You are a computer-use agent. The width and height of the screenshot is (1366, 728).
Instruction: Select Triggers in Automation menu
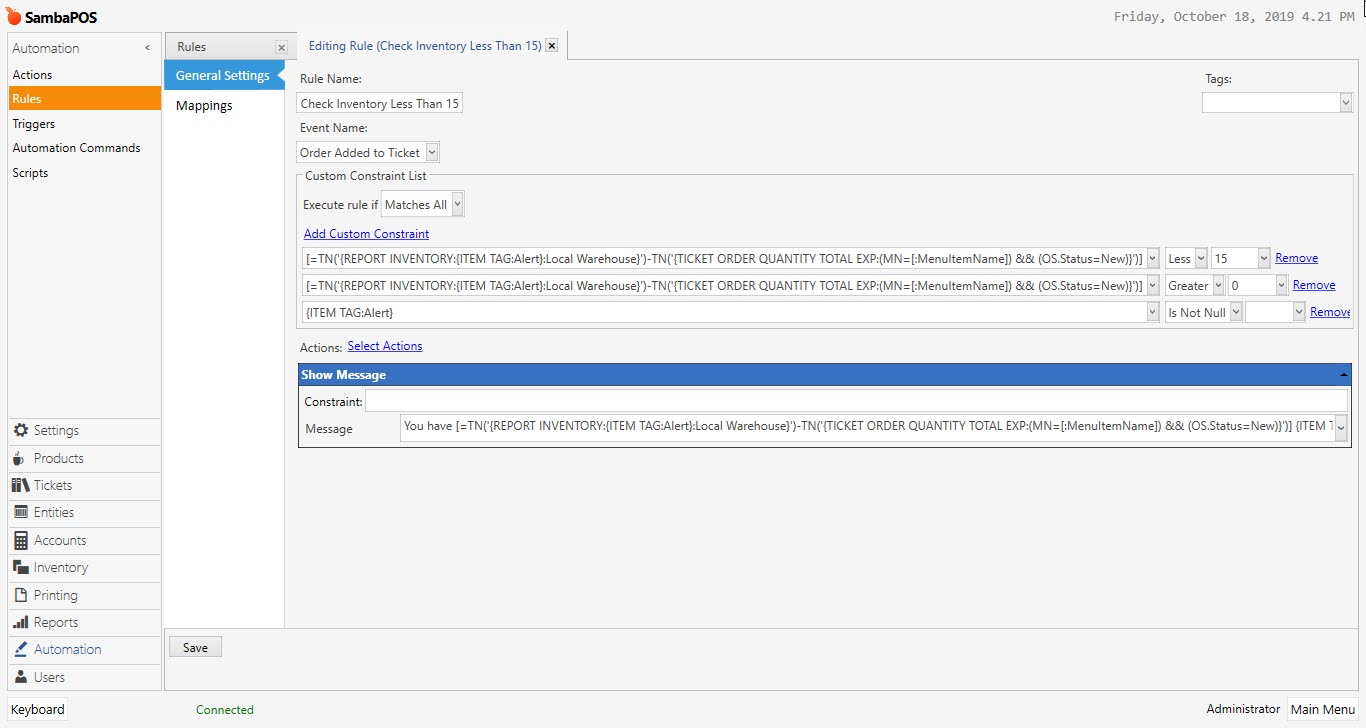point(34,124)
